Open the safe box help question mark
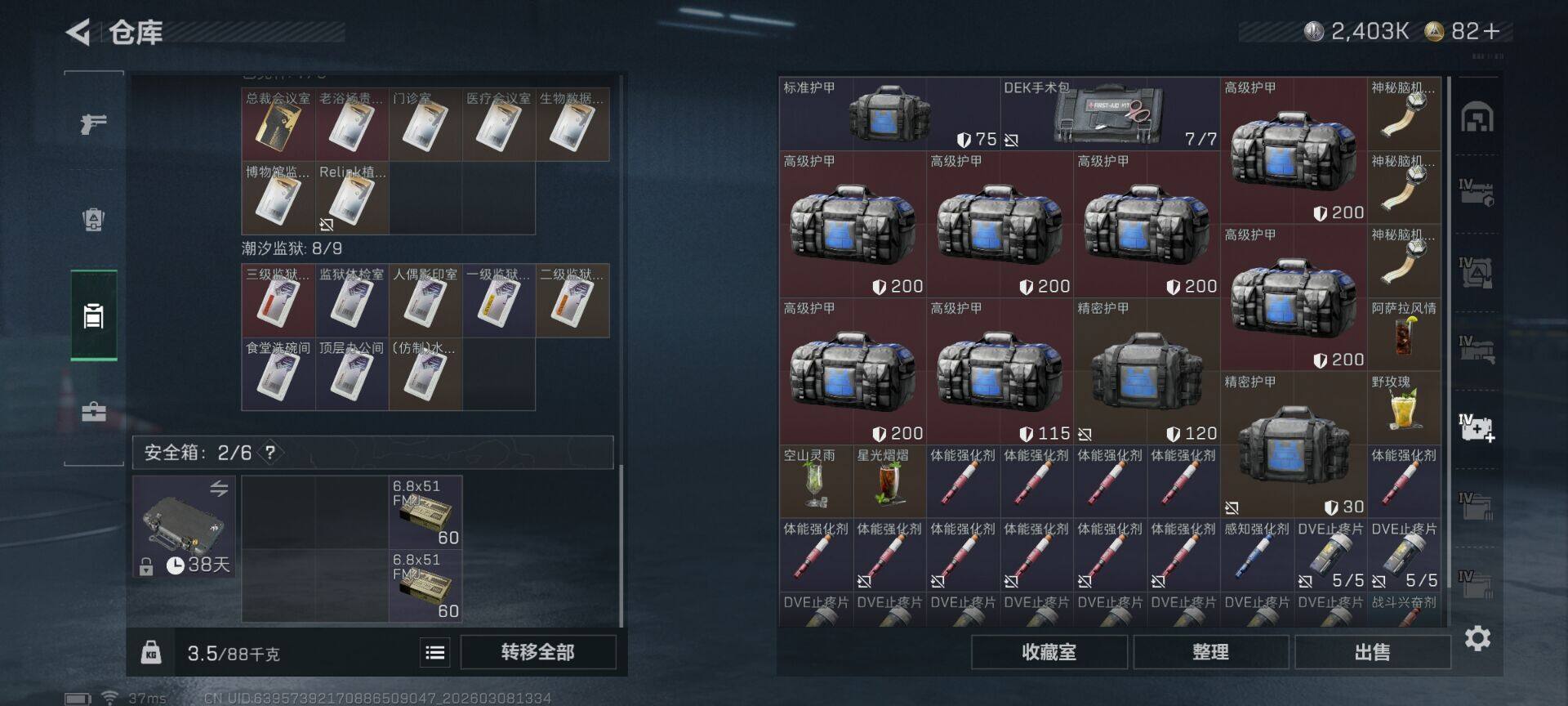 point(270,452)
